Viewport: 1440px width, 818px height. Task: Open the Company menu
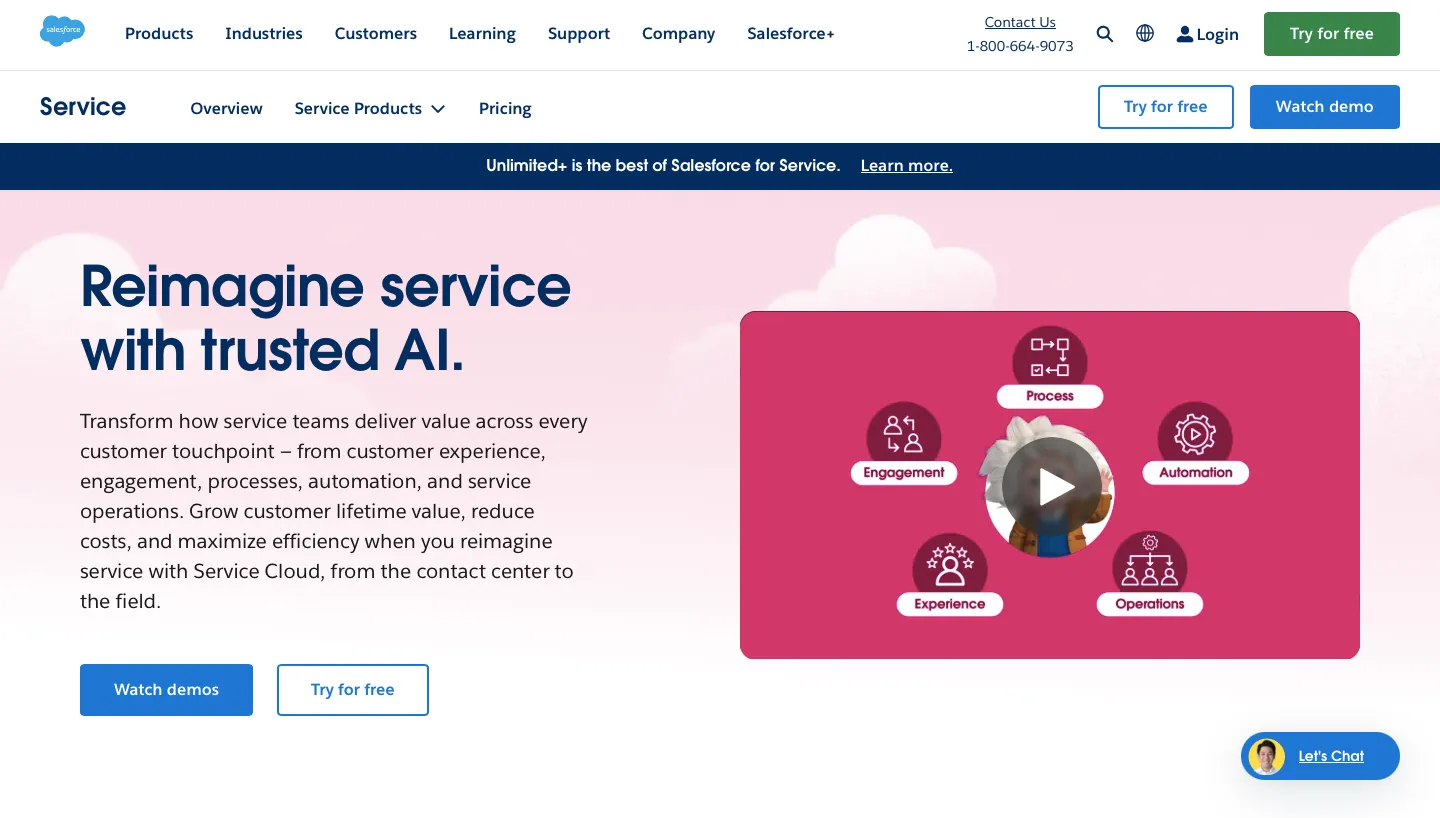(x=679, y=34)
